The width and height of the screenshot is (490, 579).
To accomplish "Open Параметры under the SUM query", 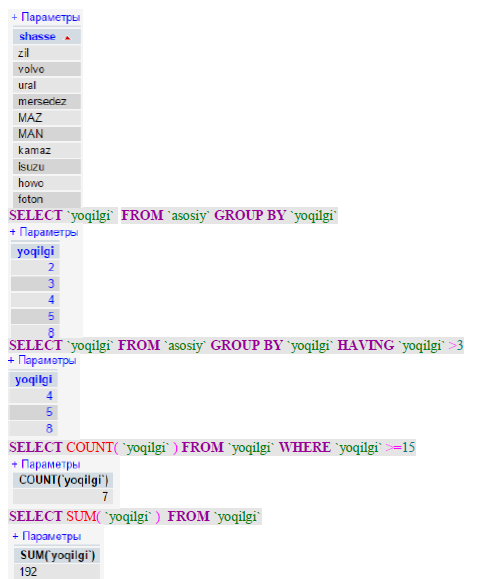I will [x=47, y=536].
